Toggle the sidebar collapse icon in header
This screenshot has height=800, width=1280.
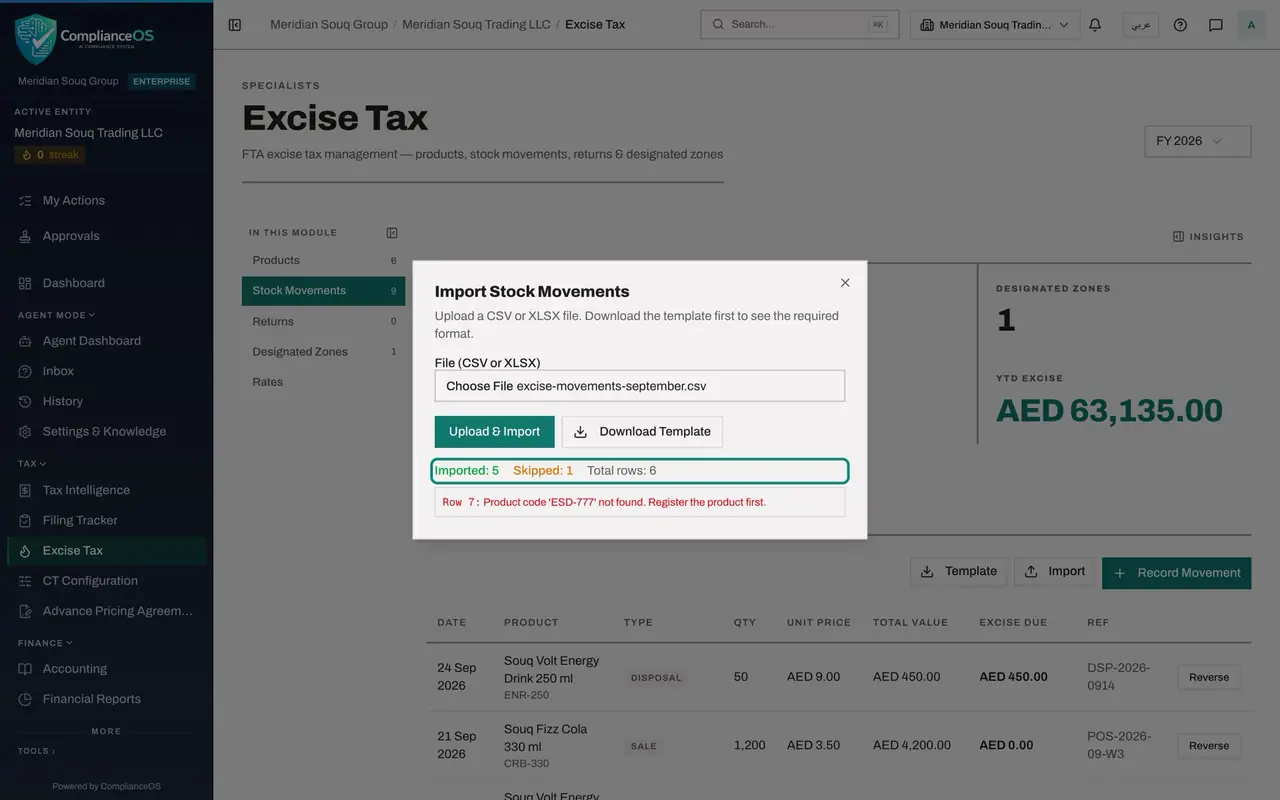[235, 25]
